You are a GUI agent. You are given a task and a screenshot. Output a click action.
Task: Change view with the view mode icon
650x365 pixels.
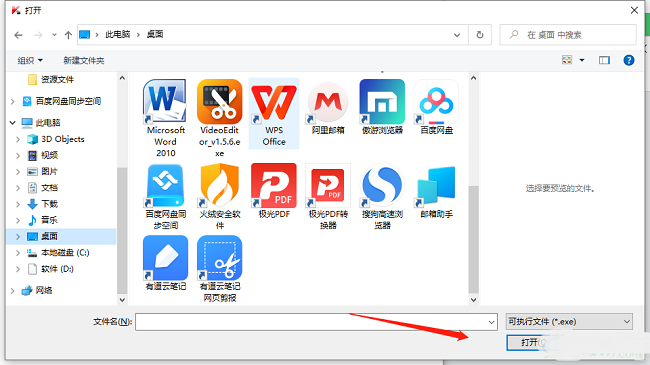(567, 61)
